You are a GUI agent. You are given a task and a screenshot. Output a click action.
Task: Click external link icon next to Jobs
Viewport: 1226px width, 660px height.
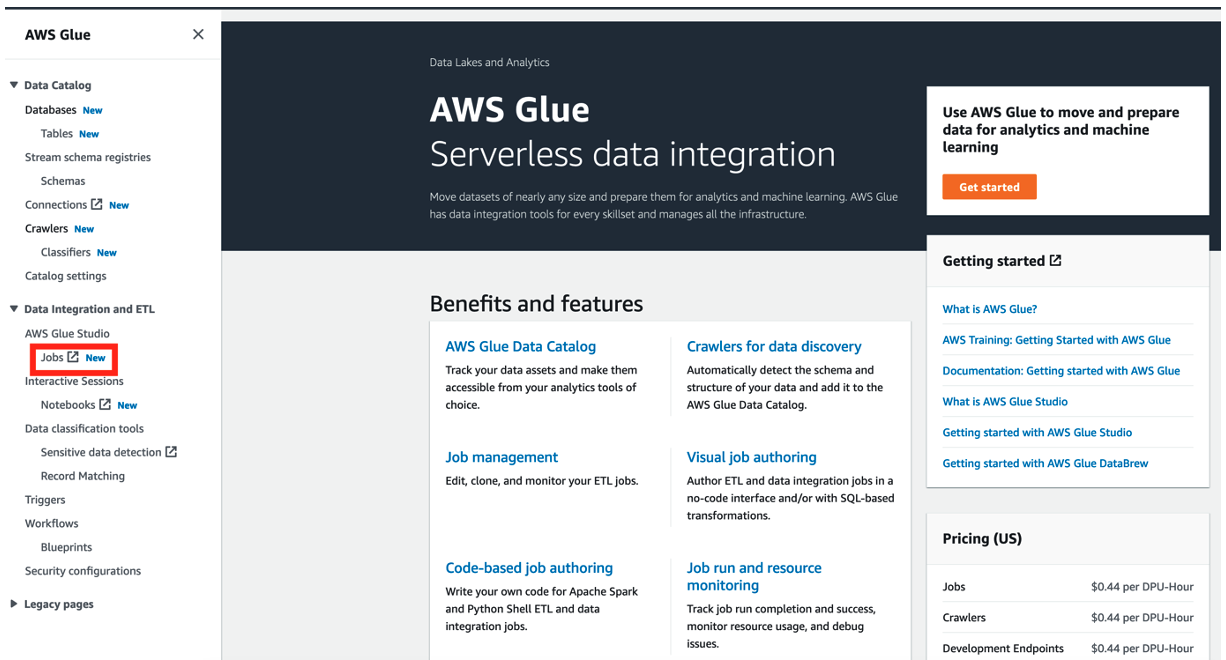pos(73,357)
